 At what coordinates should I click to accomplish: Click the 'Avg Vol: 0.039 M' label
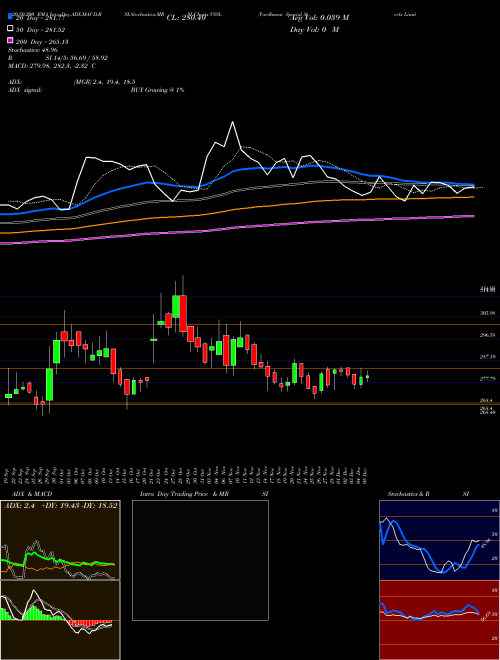pyautogui.click(x=320, y=18)
